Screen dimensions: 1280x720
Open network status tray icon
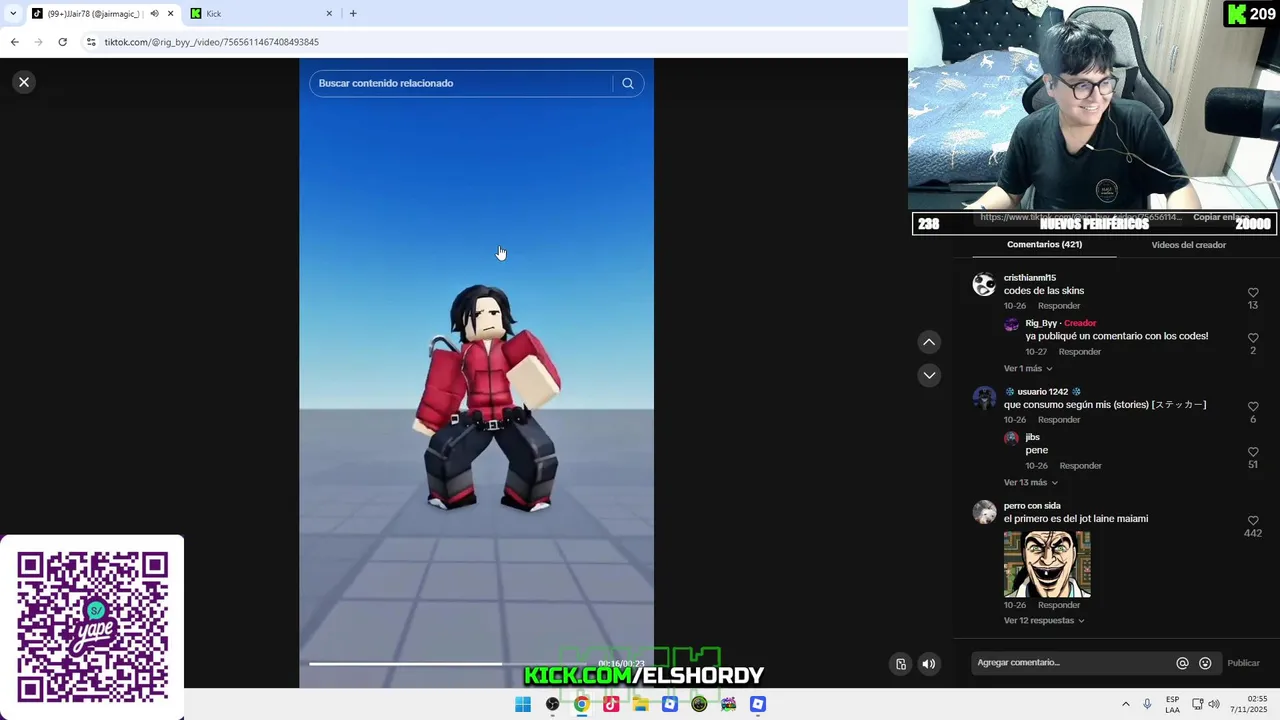(x=1197, y=704)
